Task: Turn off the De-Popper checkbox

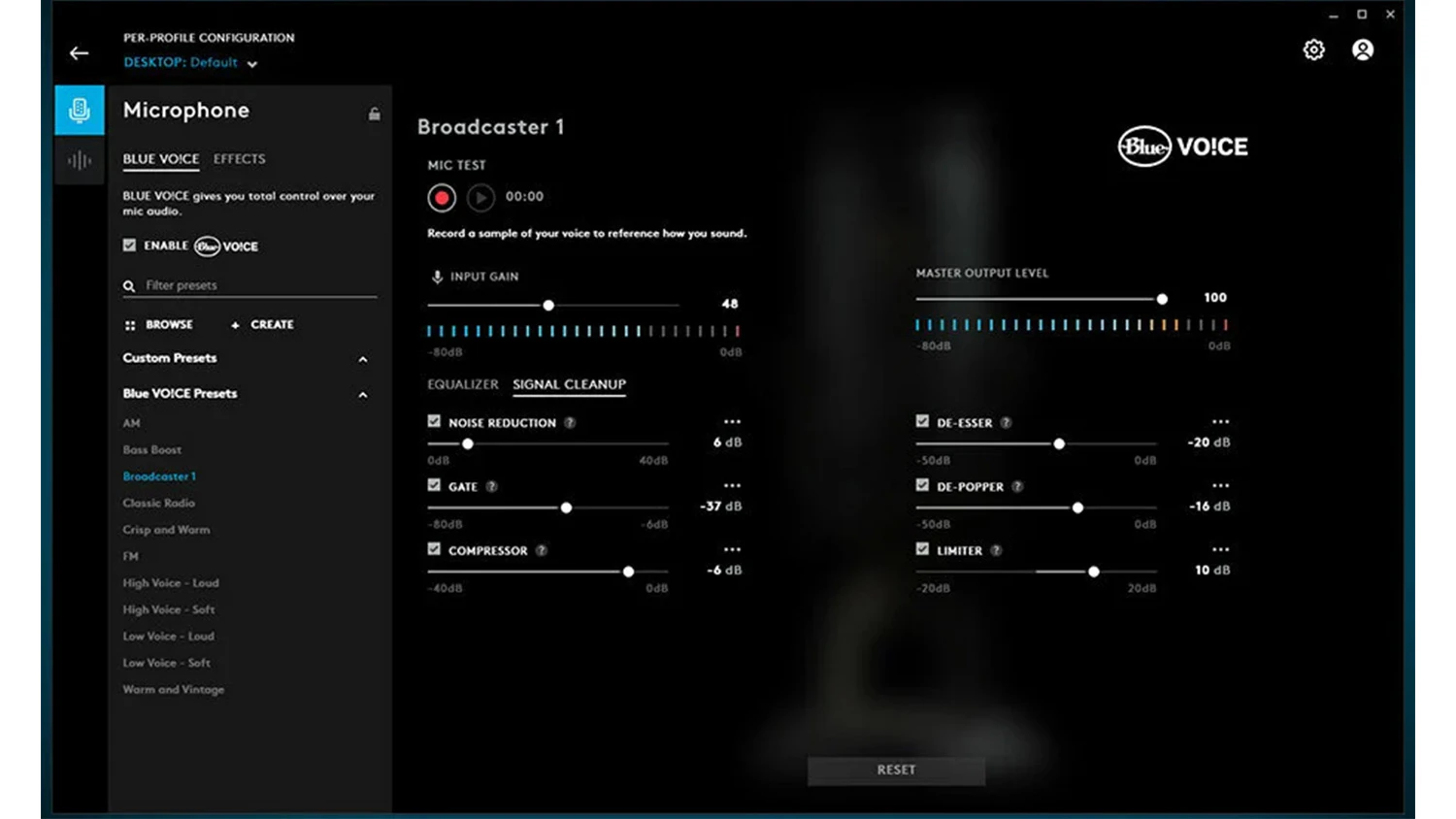Action: pos(922,485)
